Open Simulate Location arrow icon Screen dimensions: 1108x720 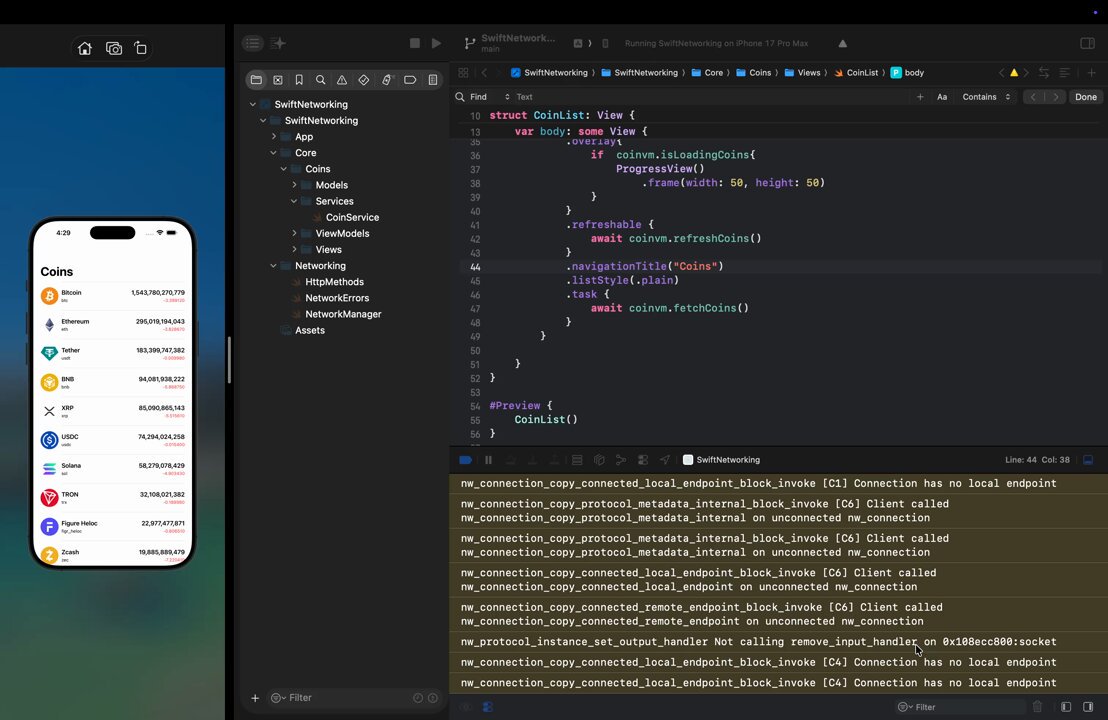point(665,460)
